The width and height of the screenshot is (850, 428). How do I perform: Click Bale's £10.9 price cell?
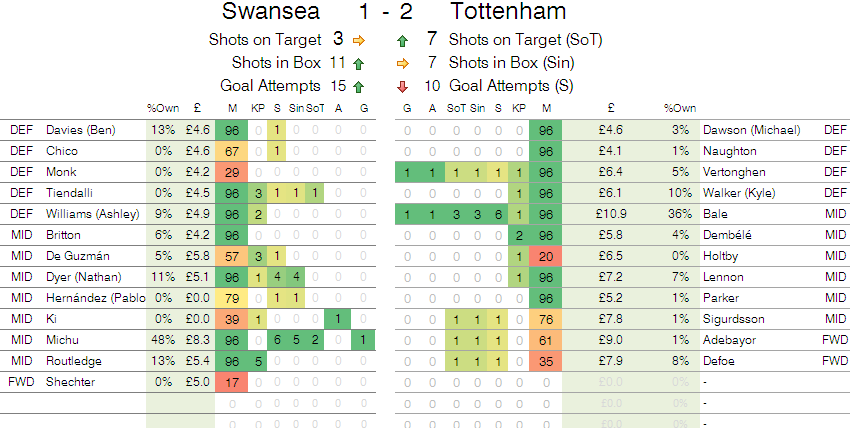609,214
